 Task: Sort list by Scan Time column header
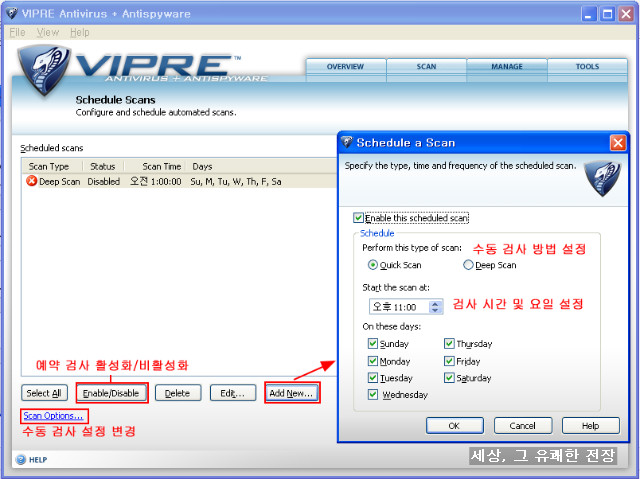pyautogui.click(x=156, y=166)
